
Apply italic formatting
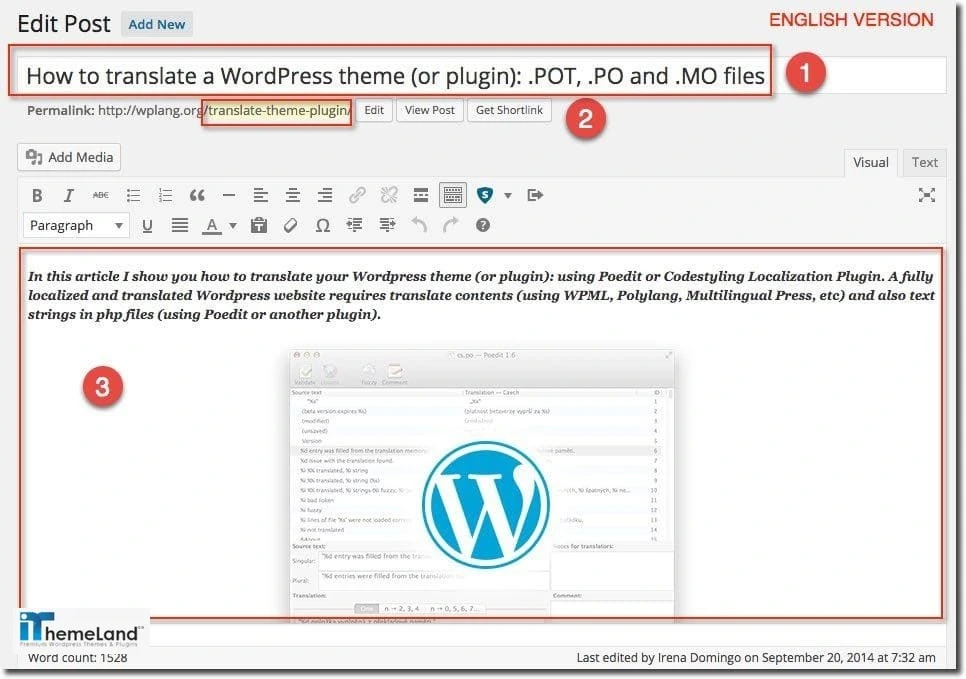[68, 195]
